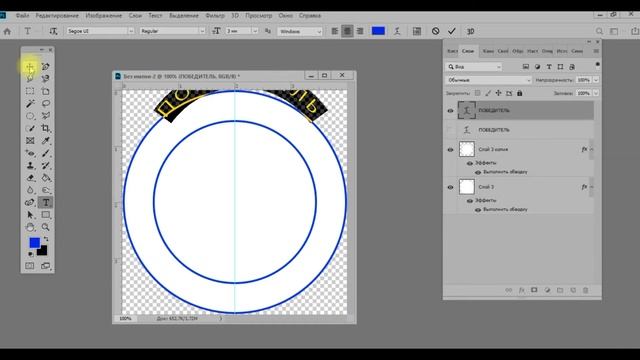Open the Изображение menu
The image size is (640, 360).
104,16
